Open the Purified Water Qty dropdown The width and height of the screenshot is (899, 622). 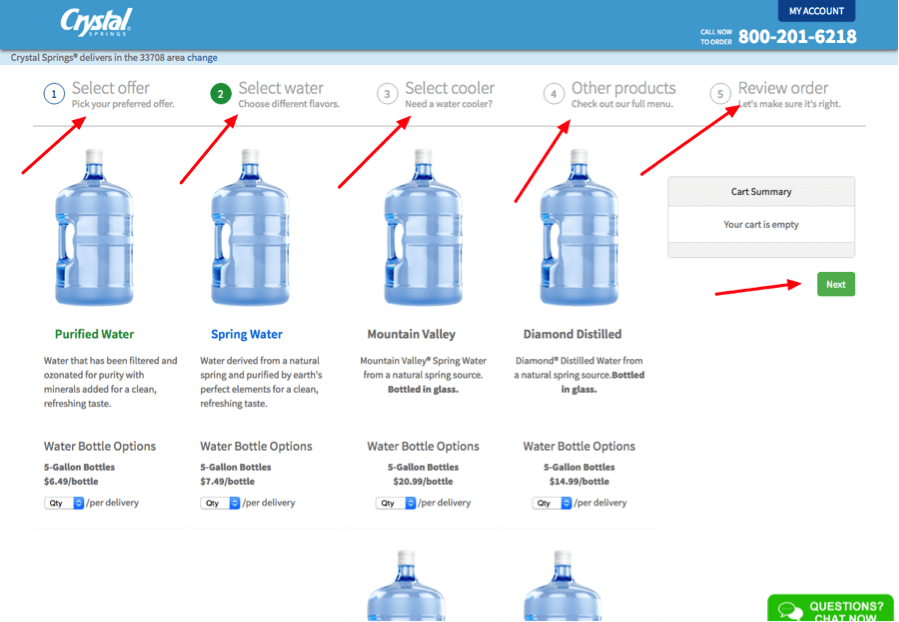pyautogui.click(x=64, y=503)
